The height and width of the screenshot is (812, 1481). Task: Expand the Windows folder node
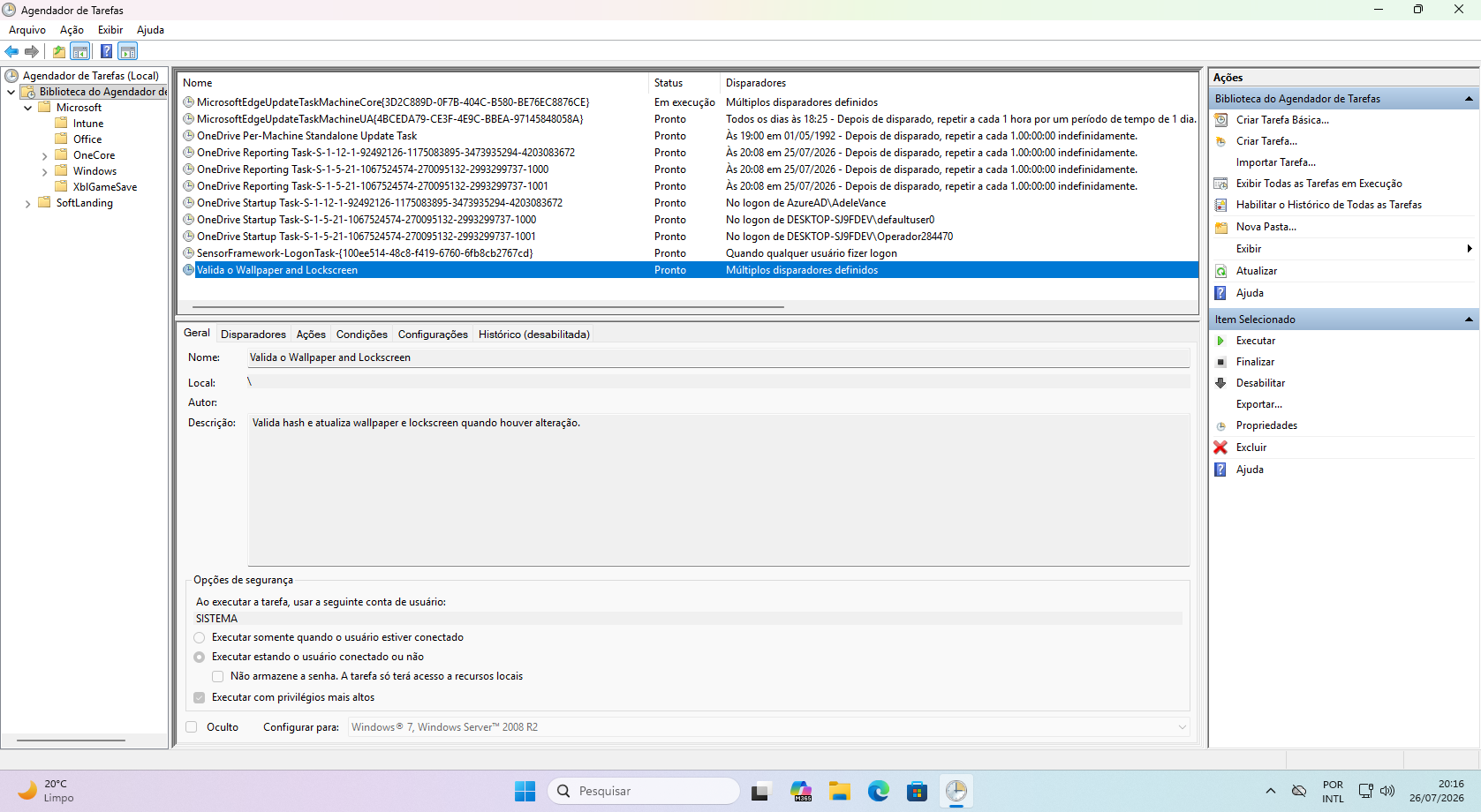44,171
